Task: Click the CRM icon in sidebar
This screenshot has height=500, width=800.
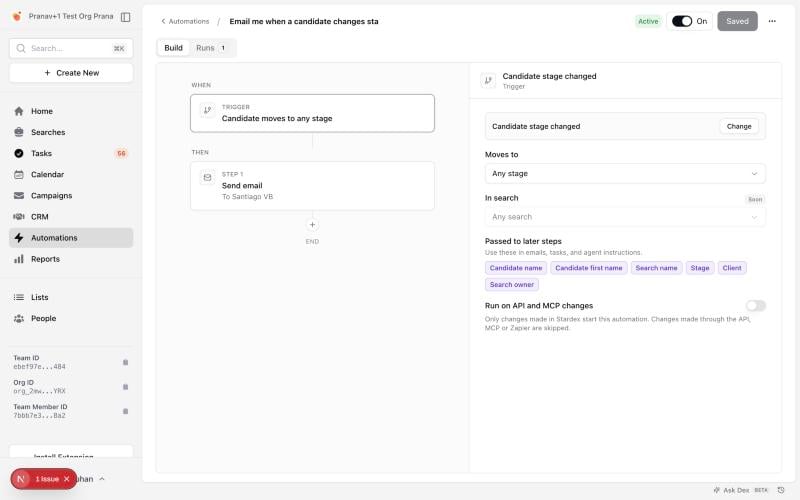Action: pyautogui.click(x=19, y=217)
